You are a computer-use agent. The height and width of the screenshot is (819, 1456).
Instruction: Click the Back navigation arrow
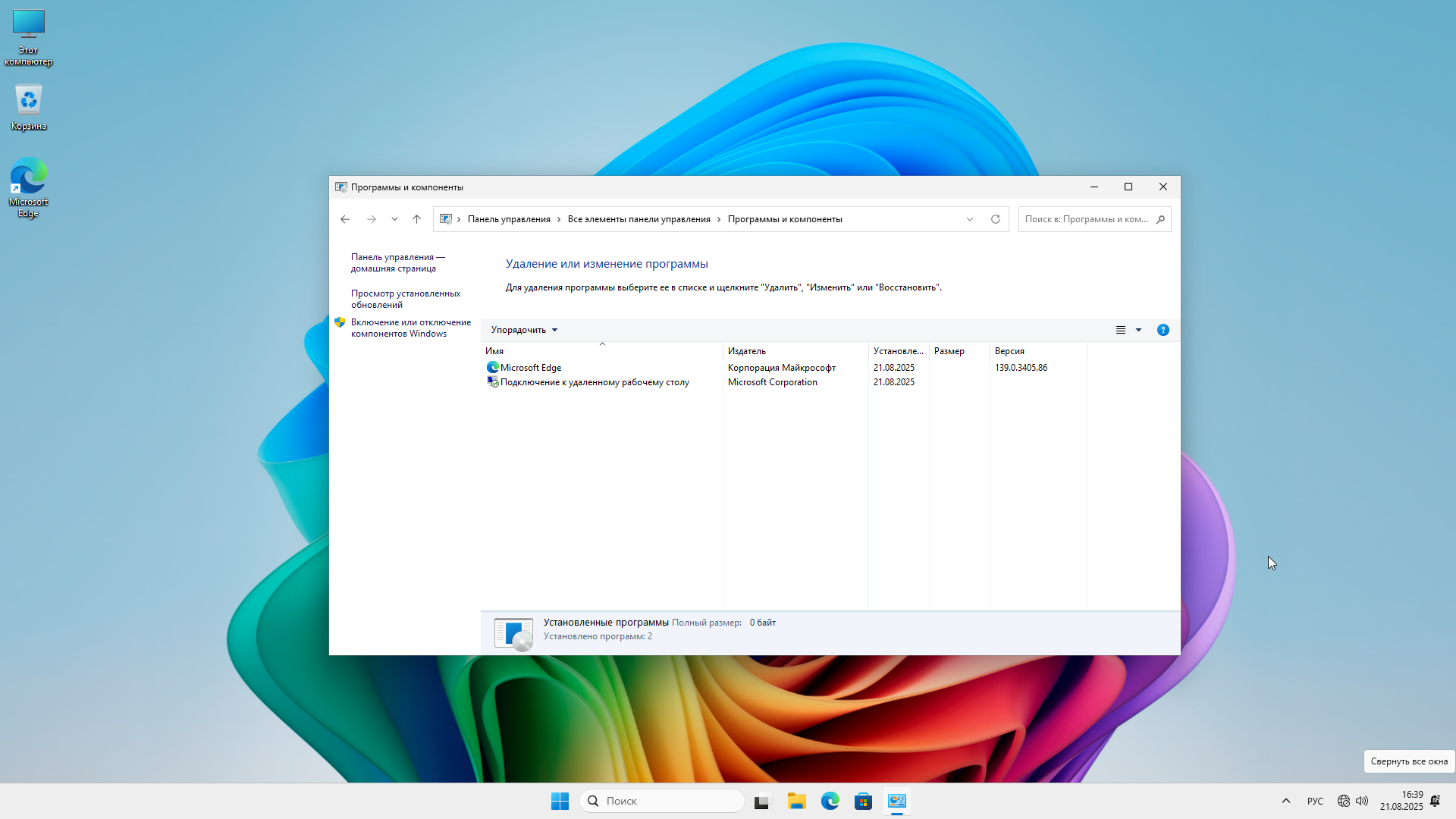(345, 219)
